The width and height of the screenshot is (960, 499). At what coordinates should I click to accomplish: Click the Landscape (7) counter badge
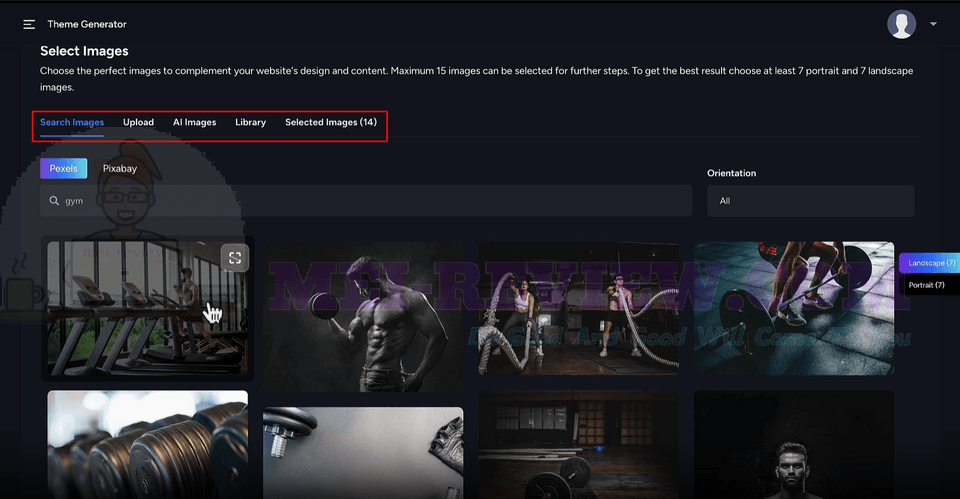(929, 263)
